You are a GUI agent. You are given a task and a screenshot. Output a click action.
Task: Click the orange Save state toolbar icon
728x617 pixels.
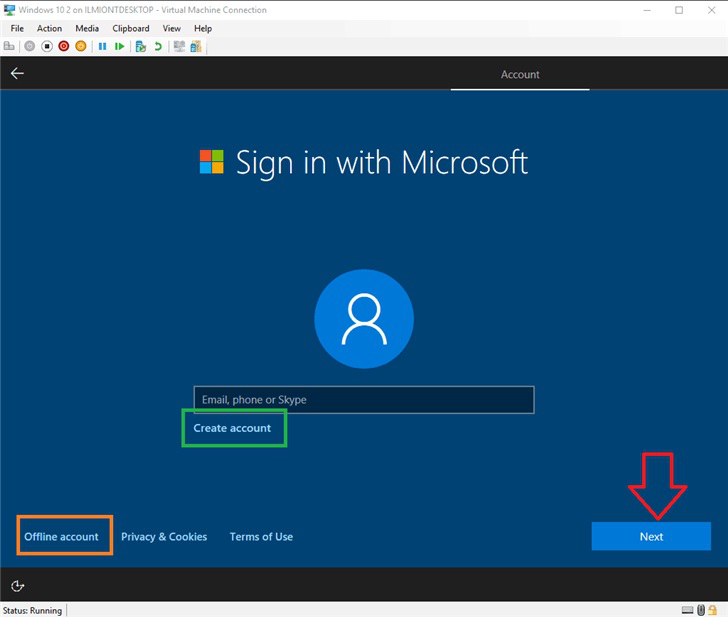[80, 46]
